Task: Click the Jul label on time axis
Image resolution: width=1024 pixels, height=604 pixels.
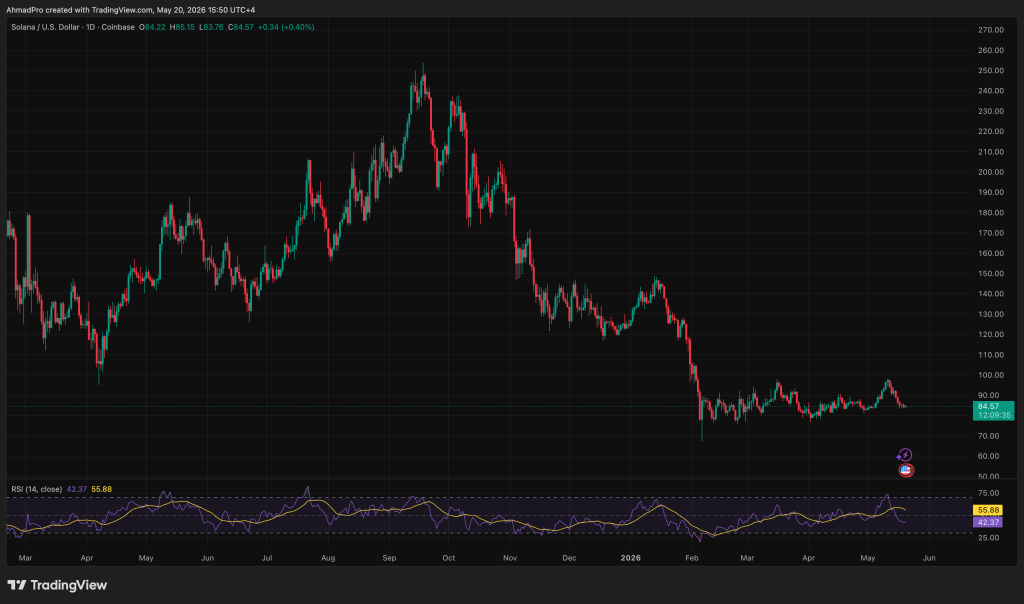Action: [x=267, y=558]
